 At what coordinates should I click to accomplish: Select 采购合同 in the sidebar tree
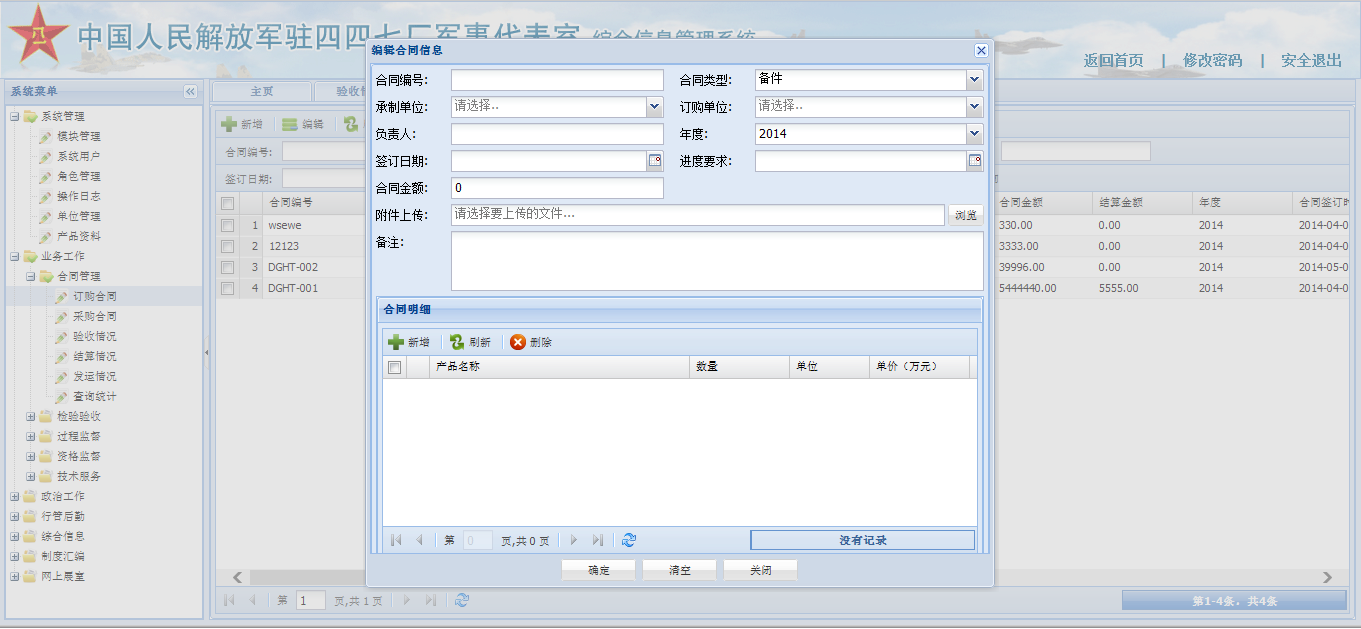94,316
